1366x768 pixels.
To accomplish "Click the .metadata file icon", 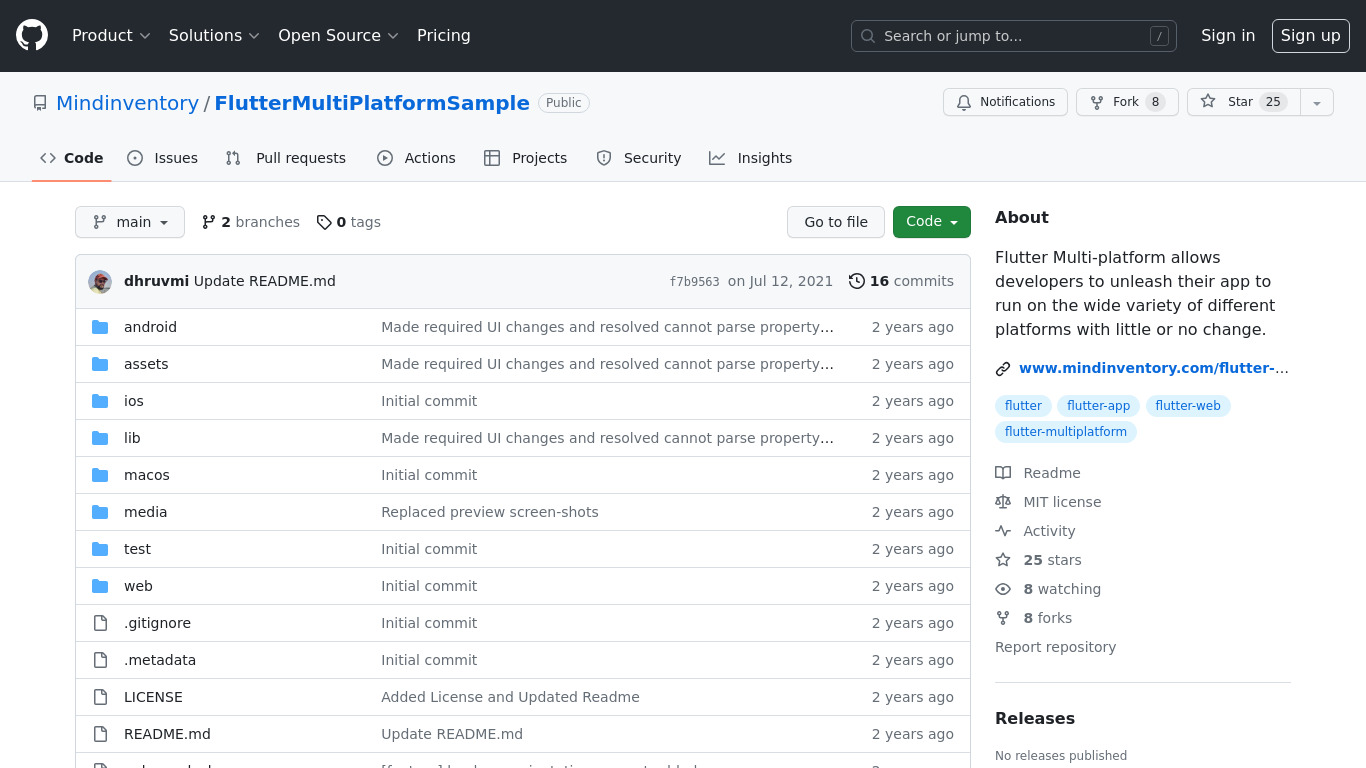I will [x=100, y=660].
